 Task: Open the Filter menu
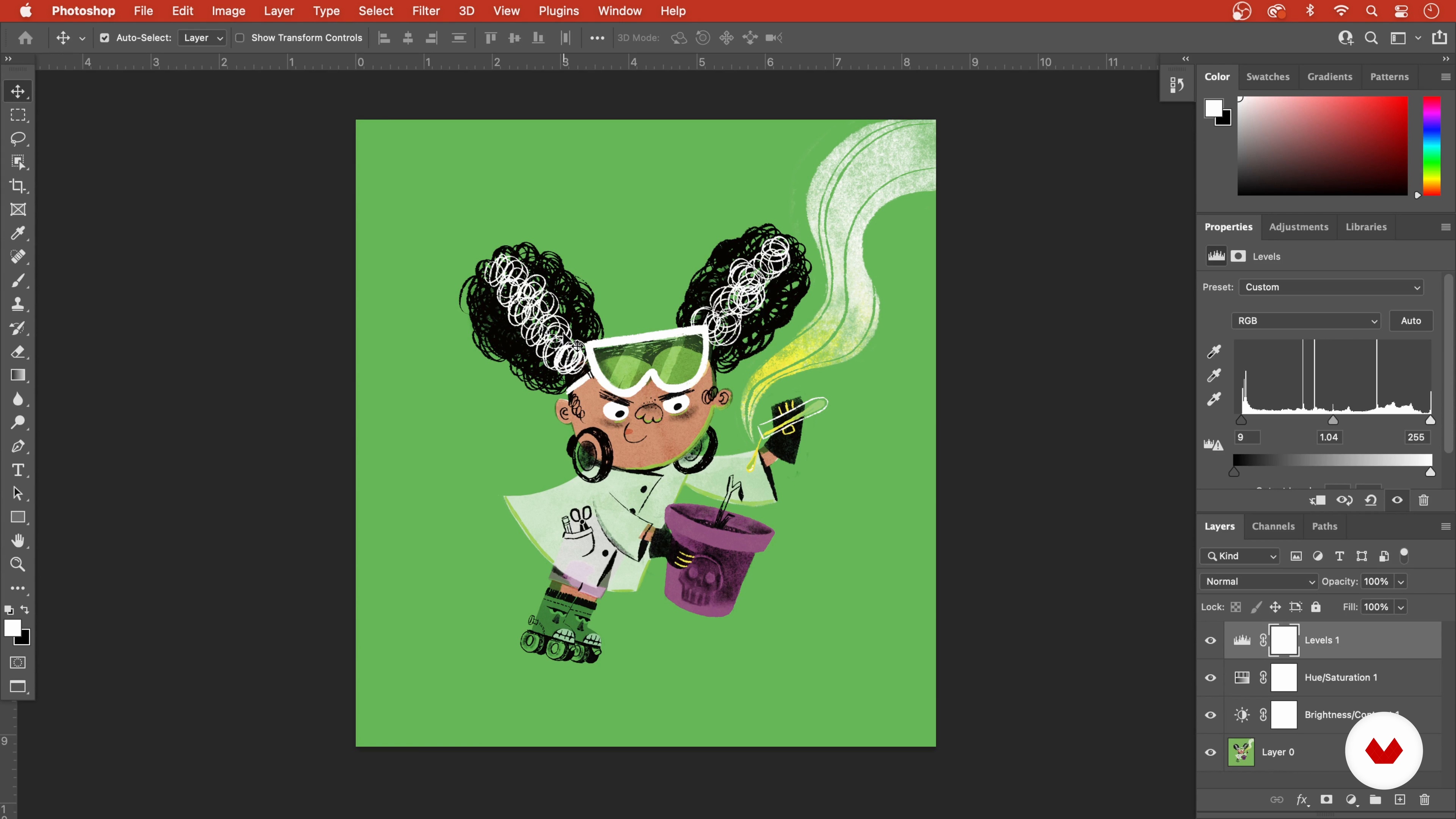click(x=425, y=11)
